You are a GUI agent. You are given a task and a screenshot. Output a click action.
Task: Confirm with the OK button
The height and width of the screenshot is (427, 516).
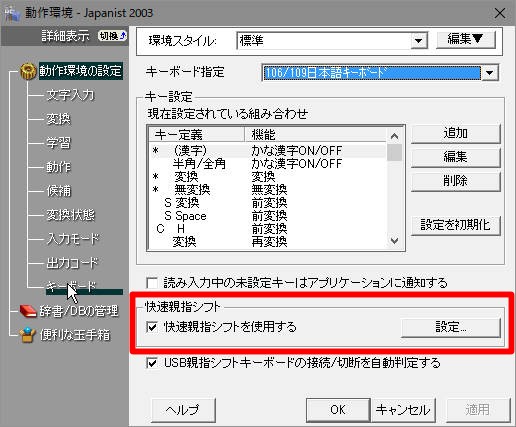[x=338, y=410]
